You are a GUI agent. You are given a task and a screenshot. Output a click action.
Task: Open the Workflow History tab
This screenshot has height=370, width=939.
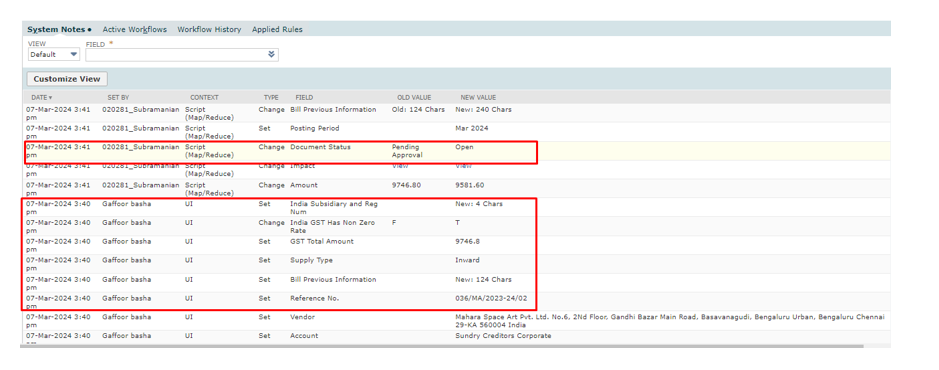tap(209, 29)
